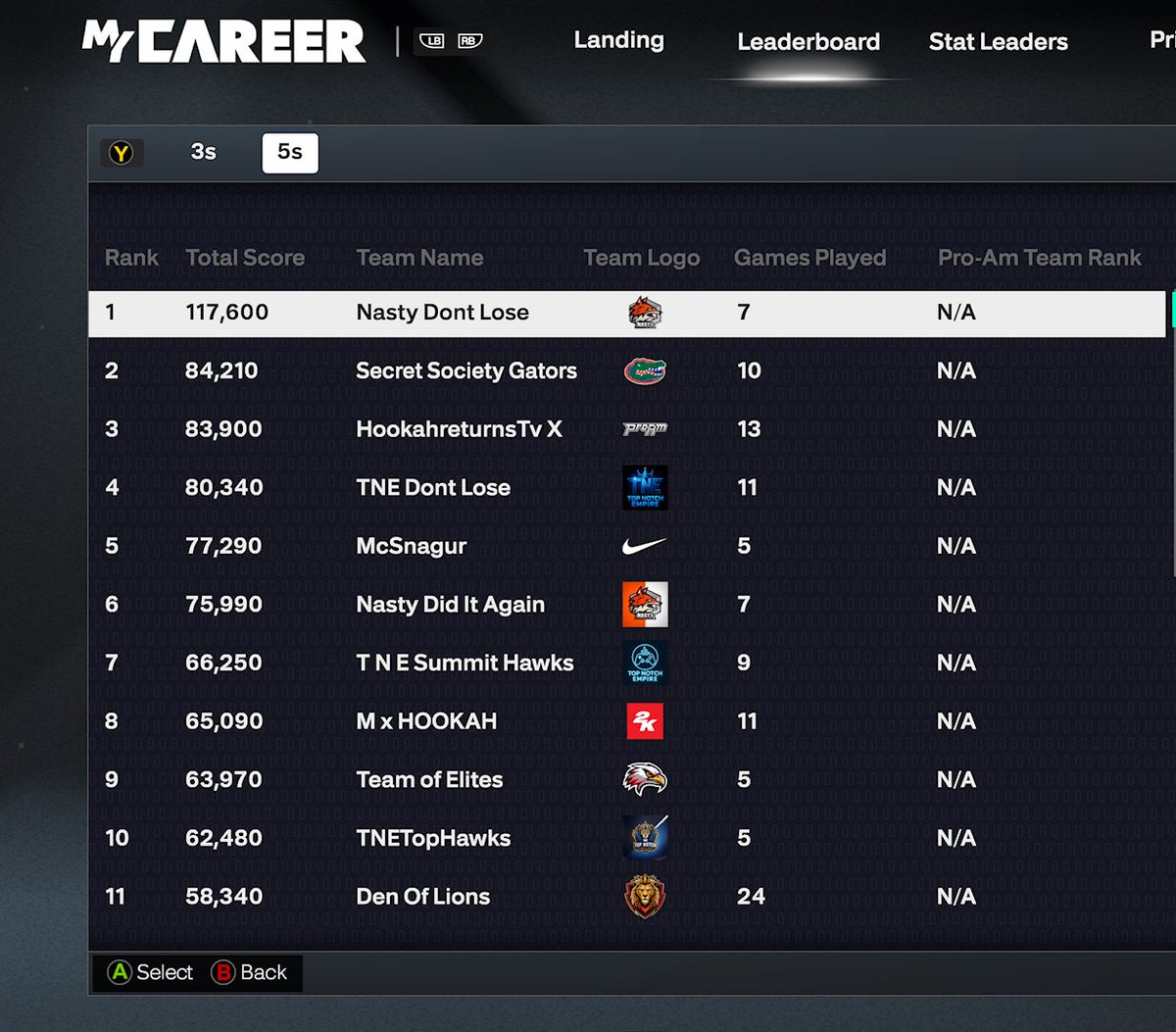Click the Select prompt label
Image resolution: width=1176 pixels, height=1032 pixels.
click(x=165, y=972)
